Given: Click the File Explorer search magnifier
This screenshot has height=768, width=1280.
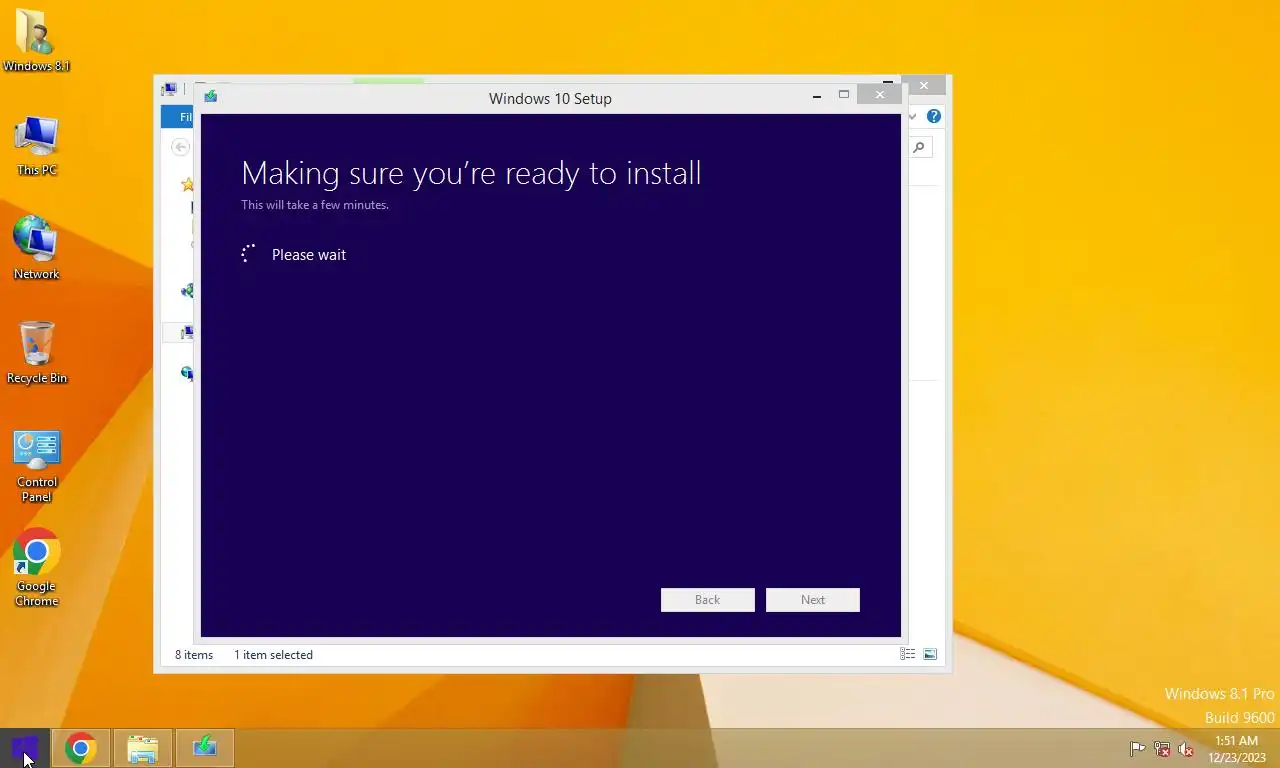Looking at the screenshot, I should pyautogui.click(x=919, y=148).
